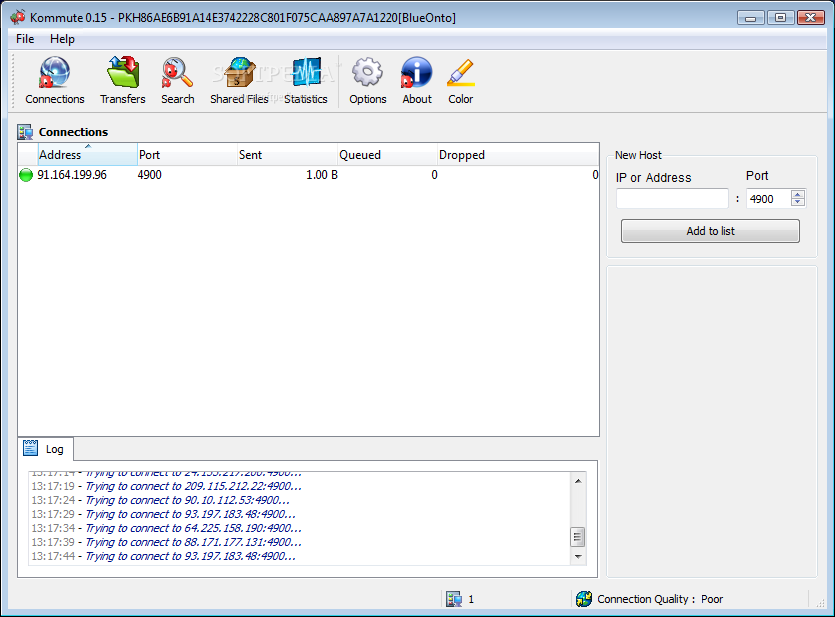The height and width of the screenshot is (617, 835).
Task: Increase Port value with up arrow
Action: tap(798, 194)
